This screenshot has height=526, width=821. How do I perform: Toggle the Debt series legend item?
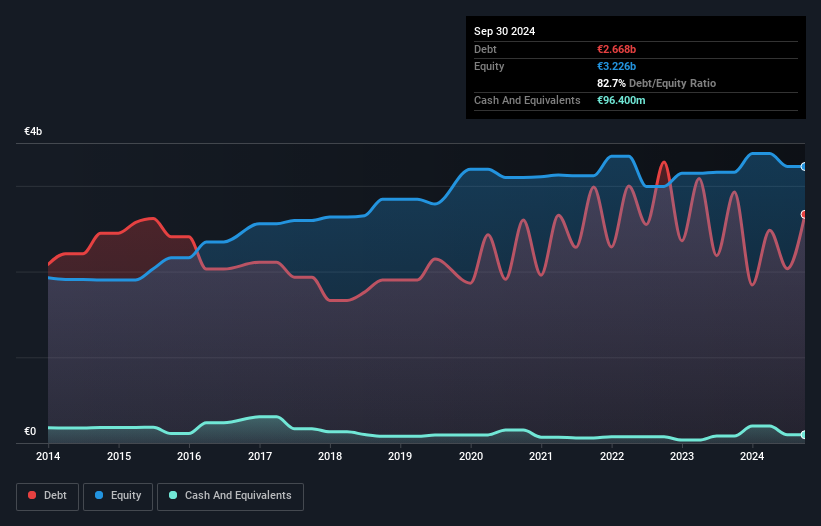[x=48, y=495]
